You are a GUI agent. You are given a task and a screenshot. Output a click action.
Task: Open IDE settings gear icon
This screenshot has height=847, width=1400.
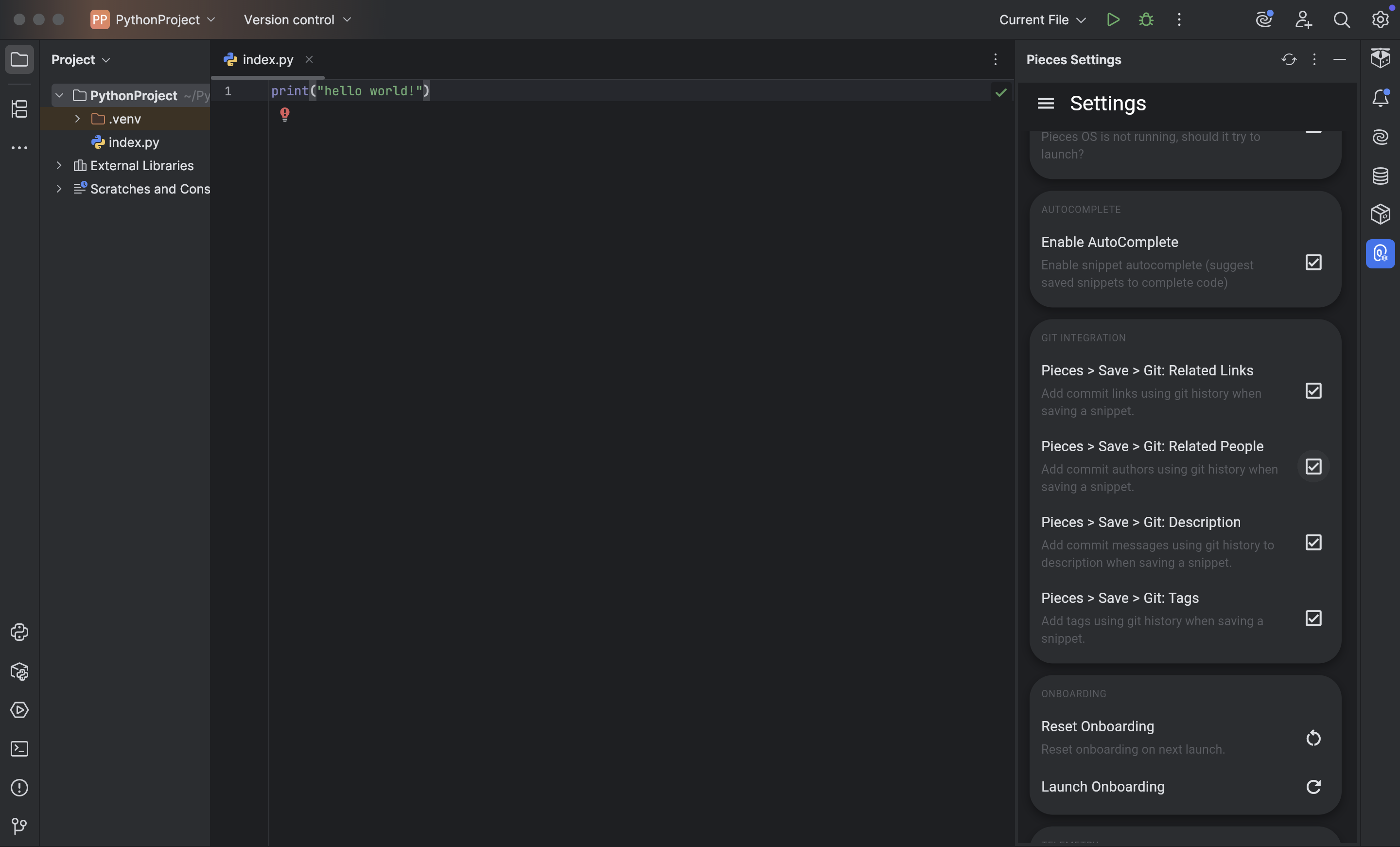pyautogui.click(x=1381, y=20)
